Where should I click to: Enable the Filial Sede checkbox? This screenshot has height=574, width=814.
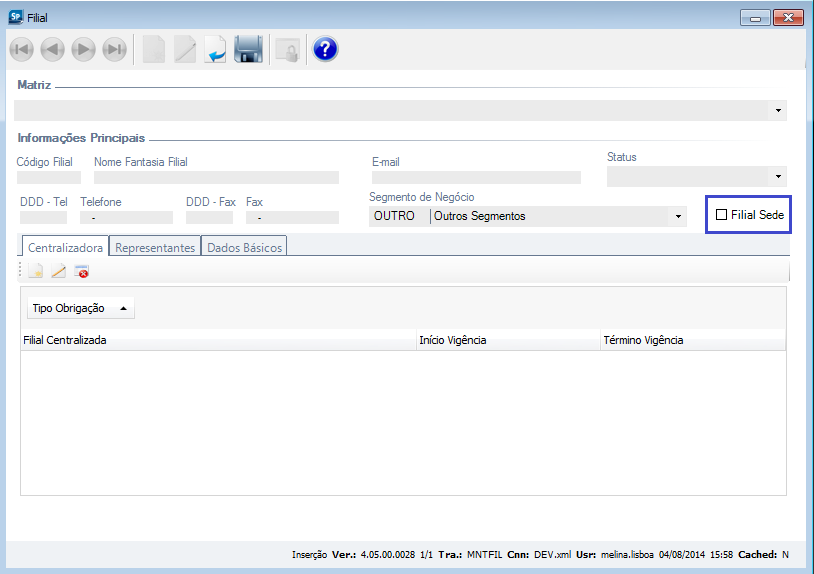pos(722,215)
